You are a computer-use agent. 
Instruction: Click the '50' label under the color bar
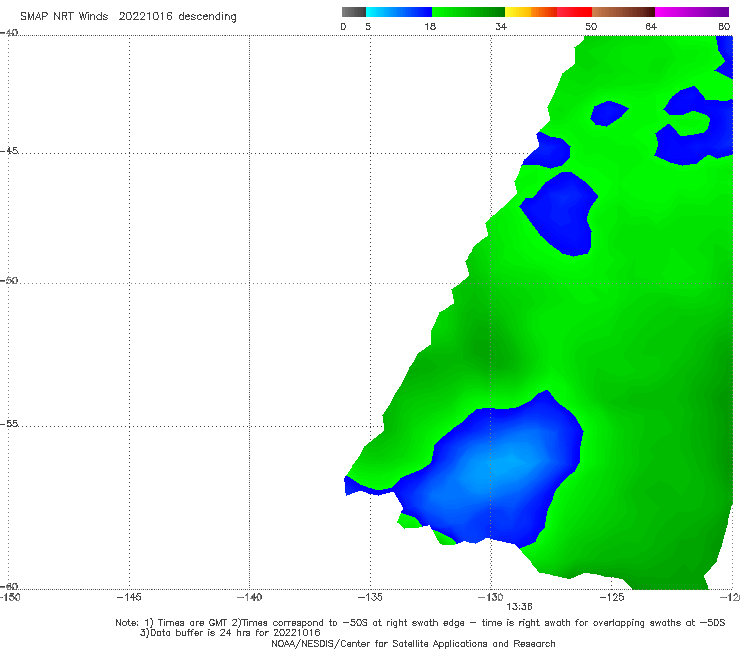591,27
